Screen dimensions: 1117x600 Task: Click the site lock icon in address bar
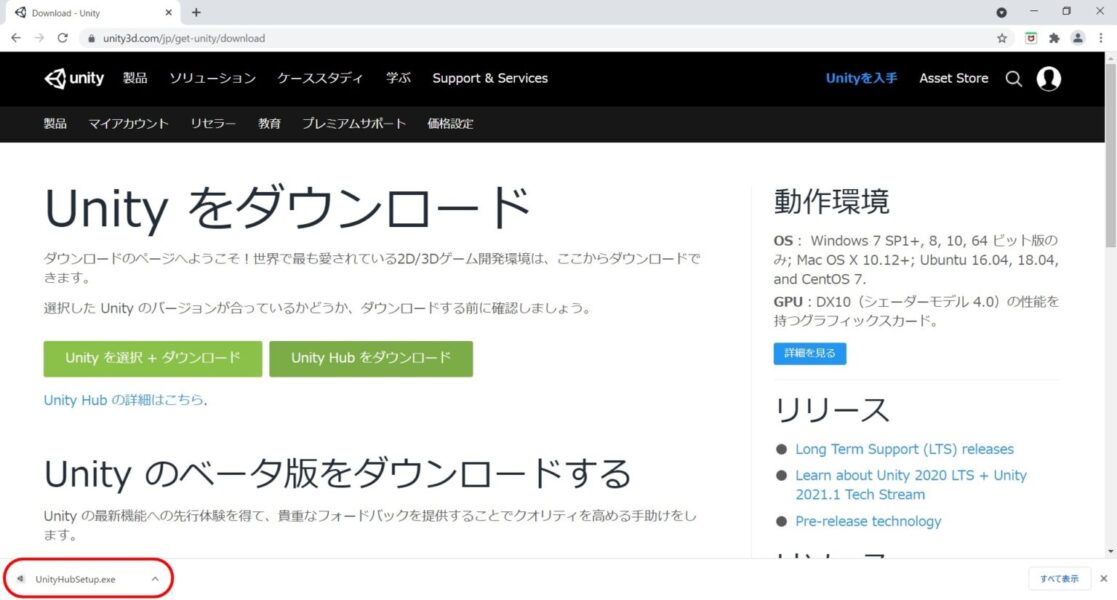pyautogui.click(x=91, y=38)
